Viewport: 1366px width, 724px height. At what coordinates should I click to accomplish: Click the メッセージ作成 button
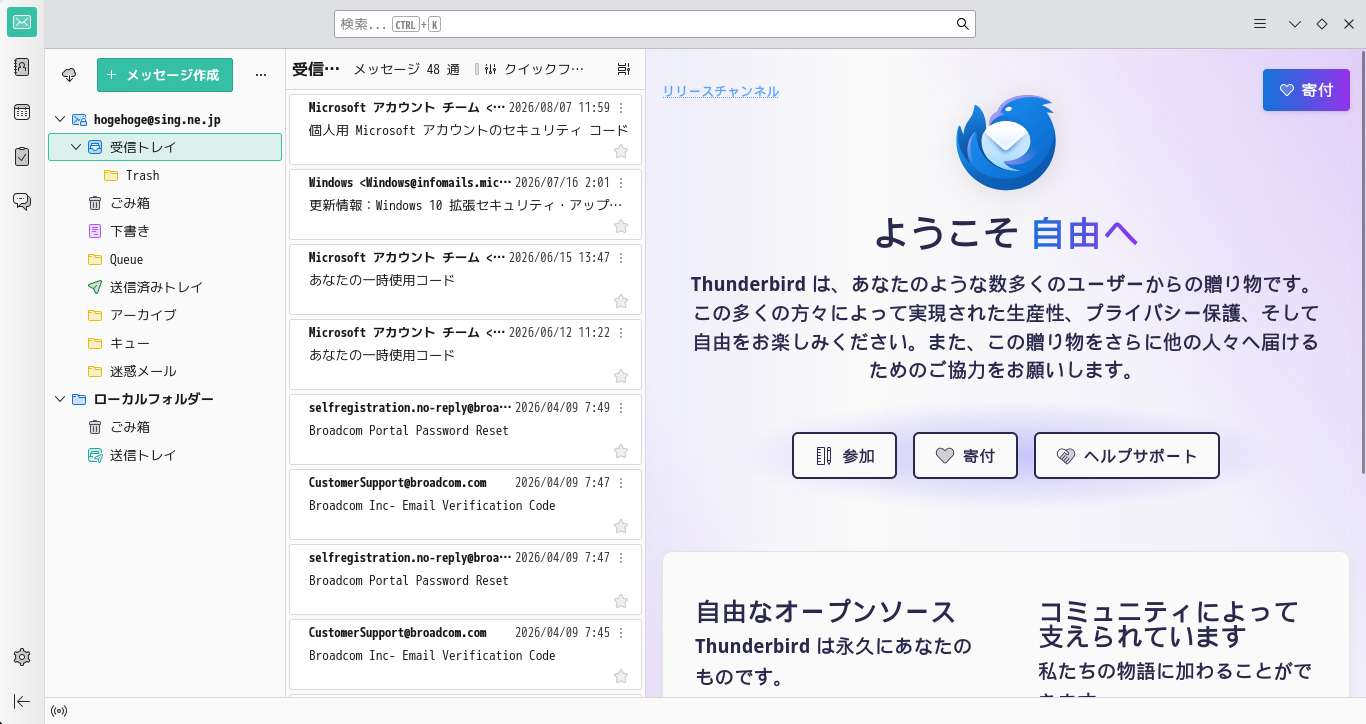click(165, 75)
